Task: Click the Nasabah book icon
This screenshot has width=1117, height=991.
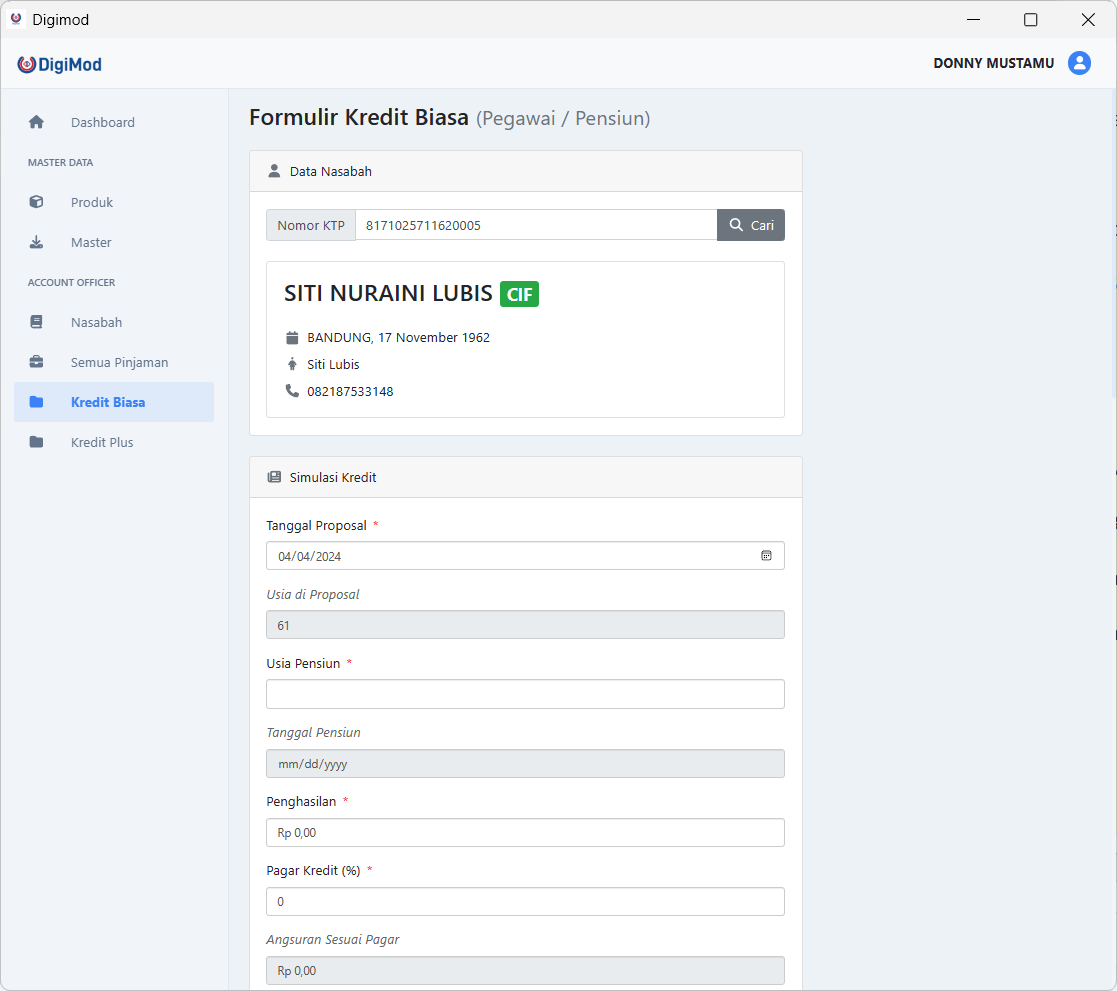Action: click(x=37, y=322)
